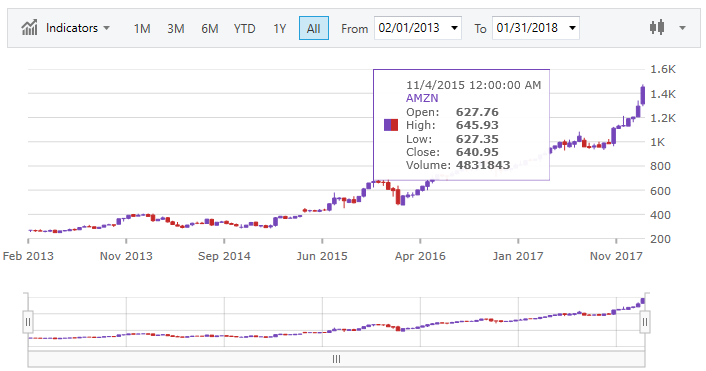Image resolution: width=706 pixels, height=371 pixels.
Task: Click the Nov 2017 axis label
Action: [616, 256]
